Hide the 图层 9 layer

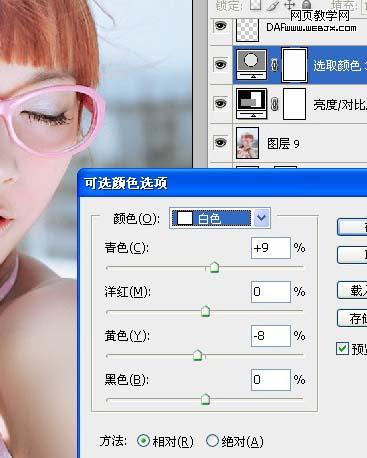(220, 143)
